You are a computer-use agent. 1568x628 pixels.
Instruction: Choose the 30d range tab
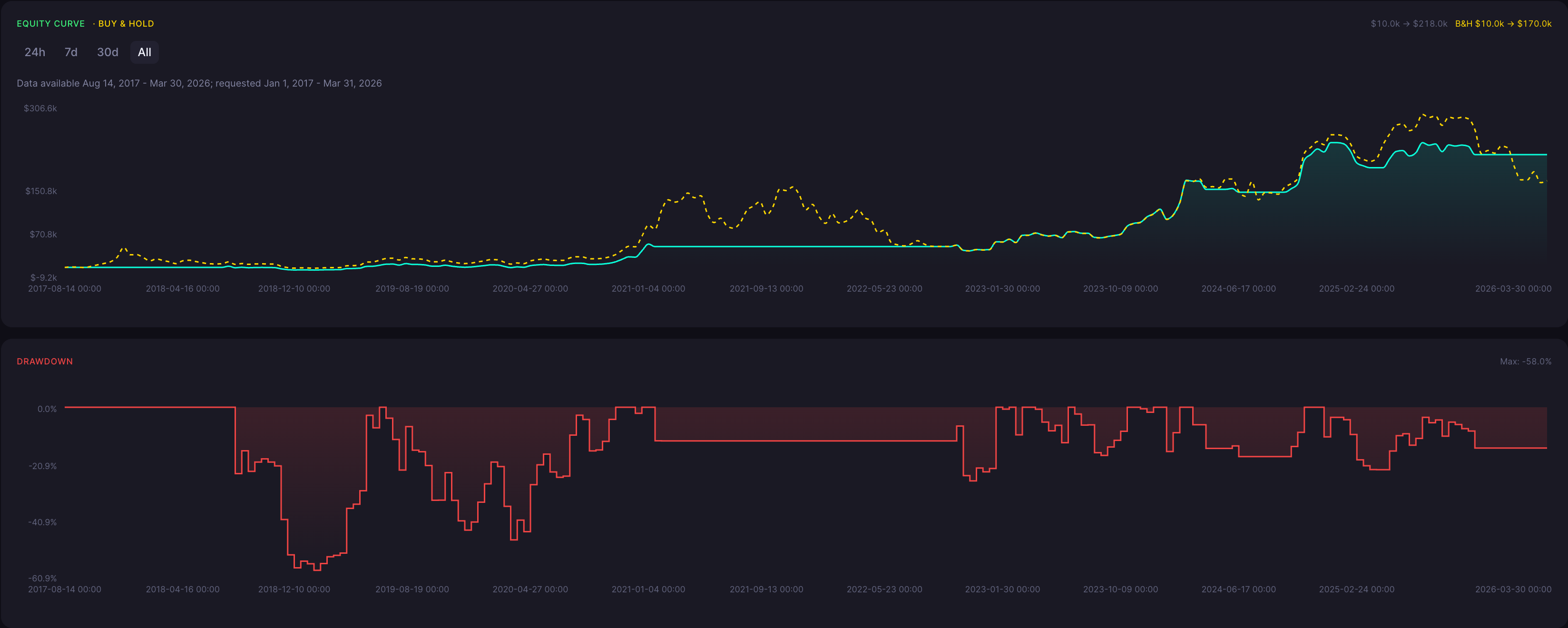[x=108, y=52]
